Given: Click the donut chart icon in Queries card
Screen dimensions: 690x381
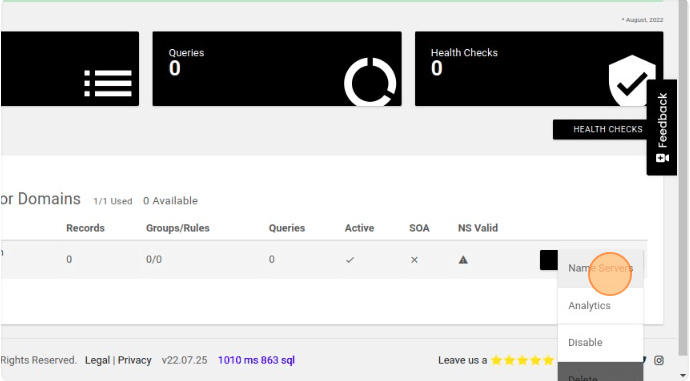Looking at the screenshot, I should (x=370, y=83).
